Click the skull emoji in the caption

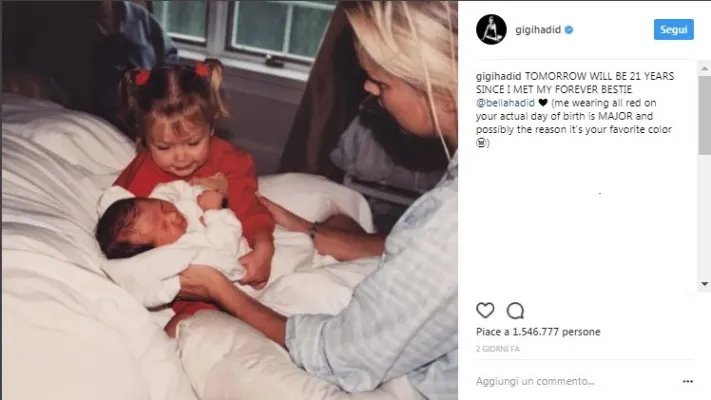[x=481, y=143]
